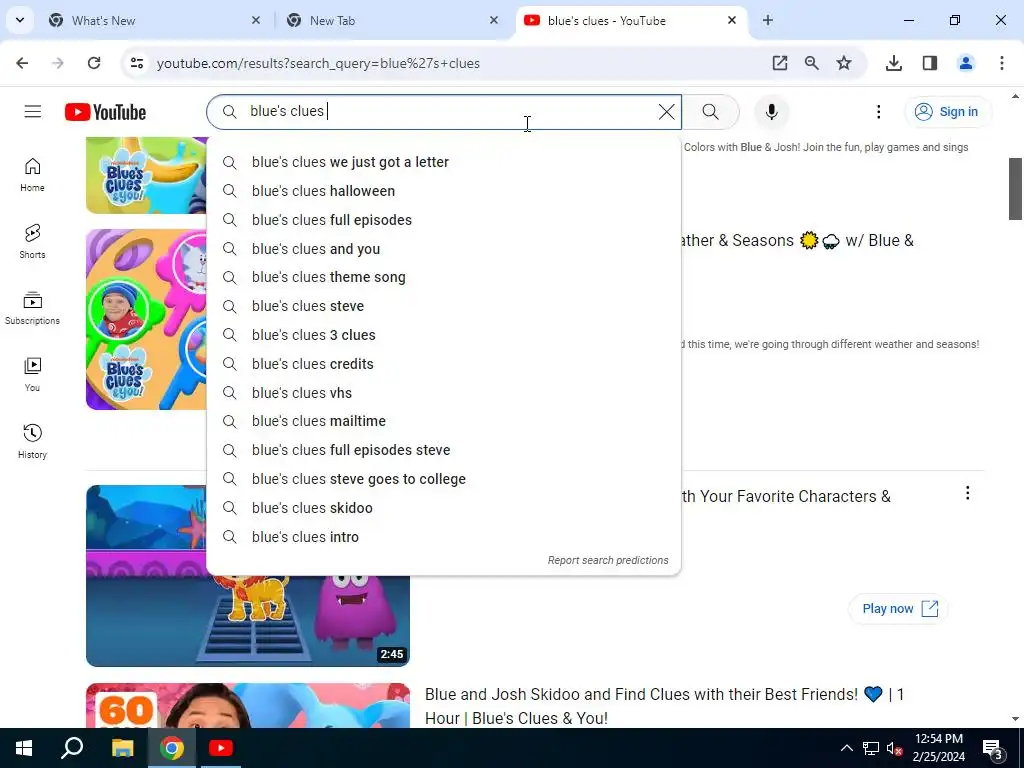Viewport: 1024px width, 768px height.
Task: Select suggestion "blue's clues halloween"
Action: point(444,191)
